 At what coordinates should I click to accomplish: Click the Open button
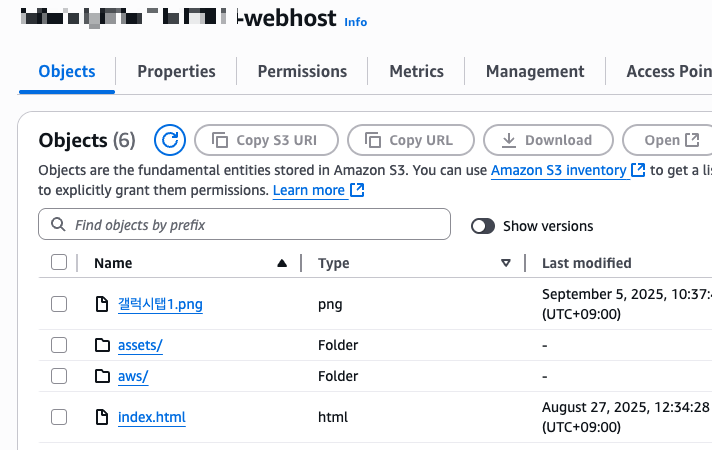coord(668,140)
